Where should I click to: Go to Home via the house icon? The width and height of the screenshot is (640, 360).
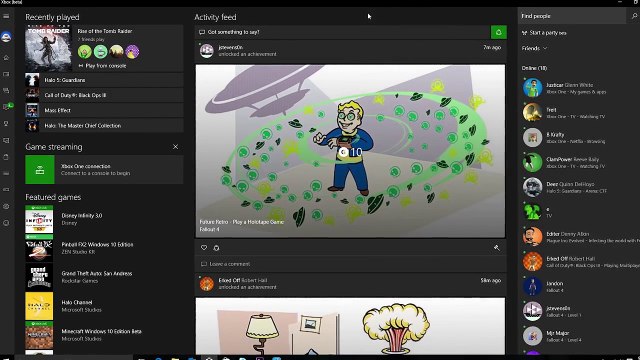click(6, 58)
